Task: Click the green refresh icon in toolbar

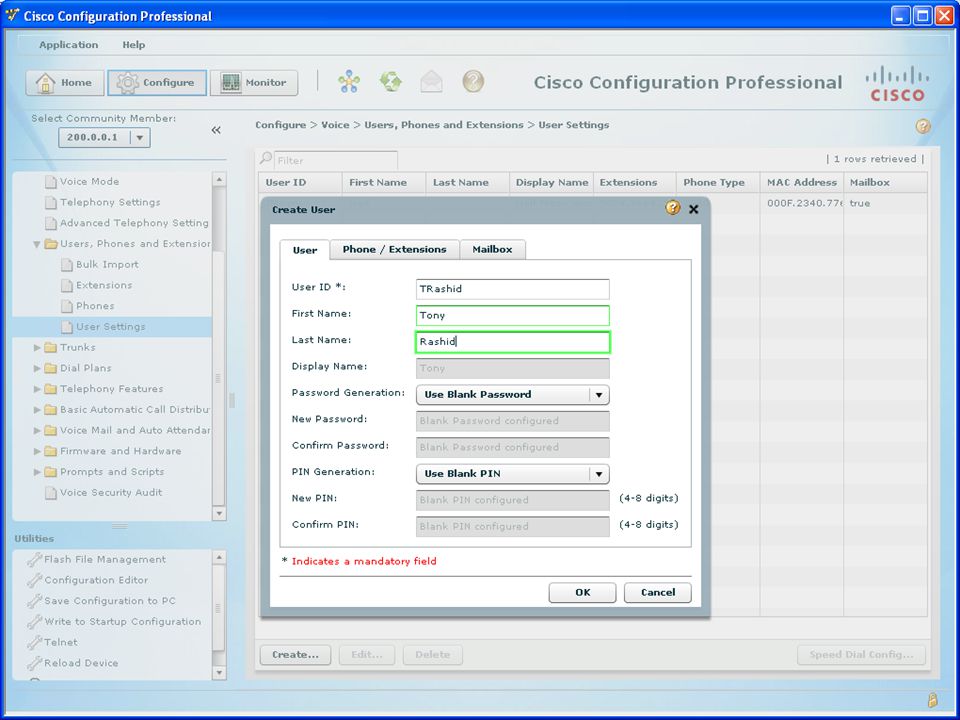Action: (x=391, y=81)
